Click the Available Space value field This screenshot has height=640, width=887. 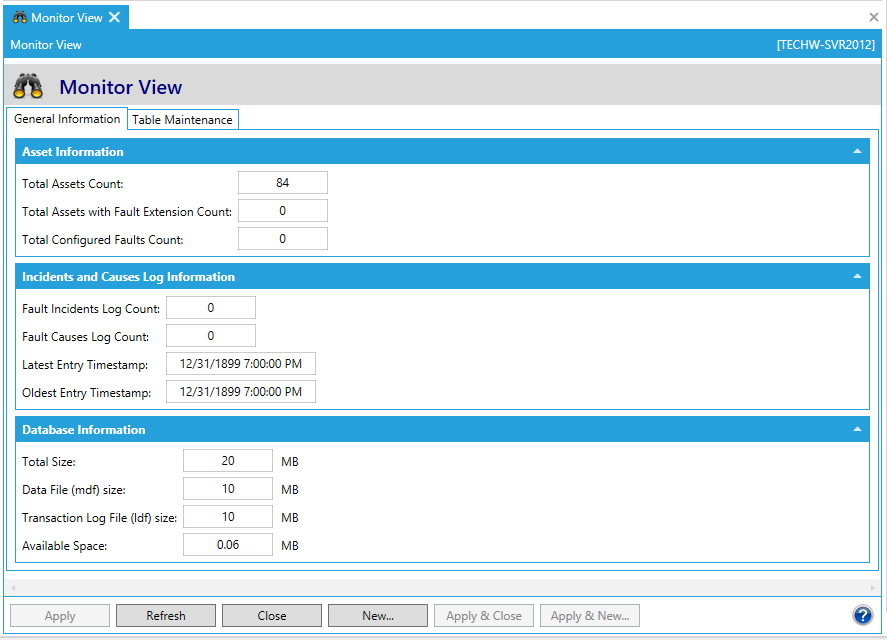click(228, 545)
